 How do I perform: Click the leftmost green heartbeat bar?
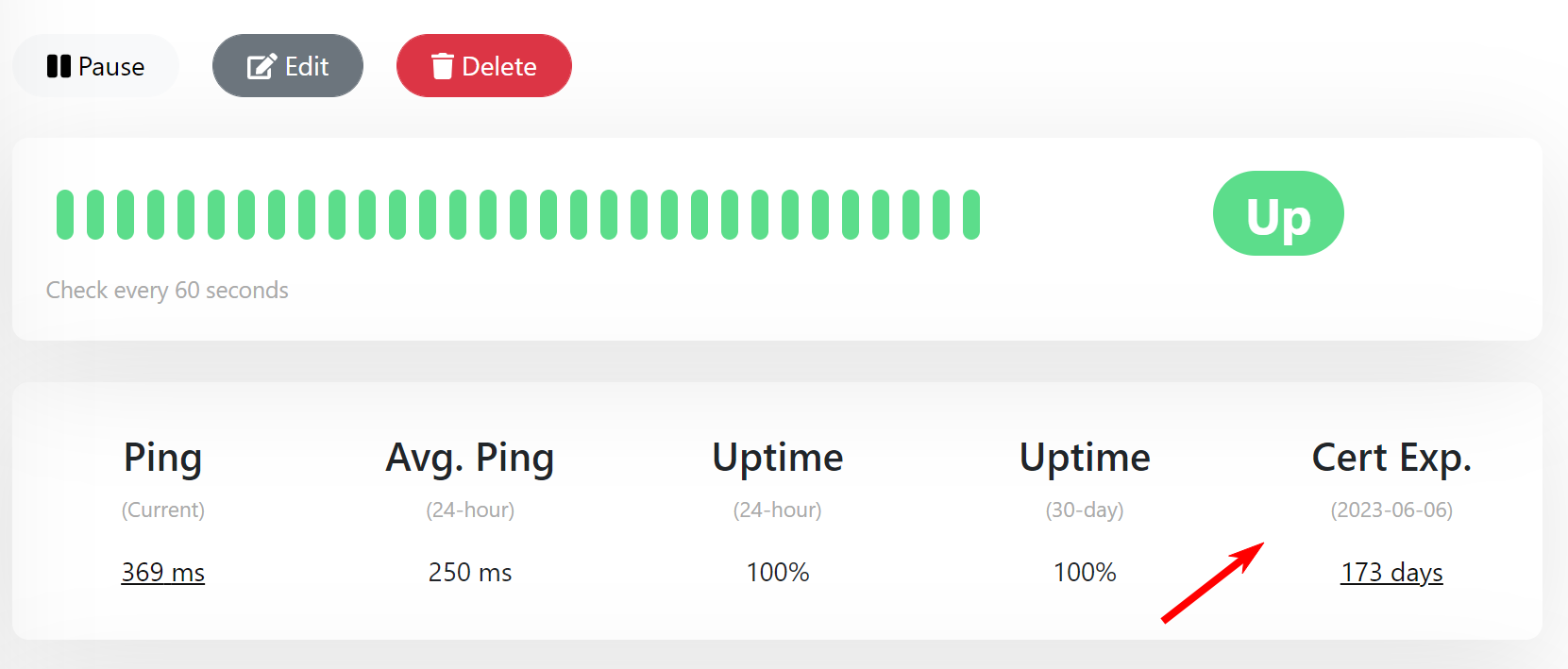click(64, 213)
